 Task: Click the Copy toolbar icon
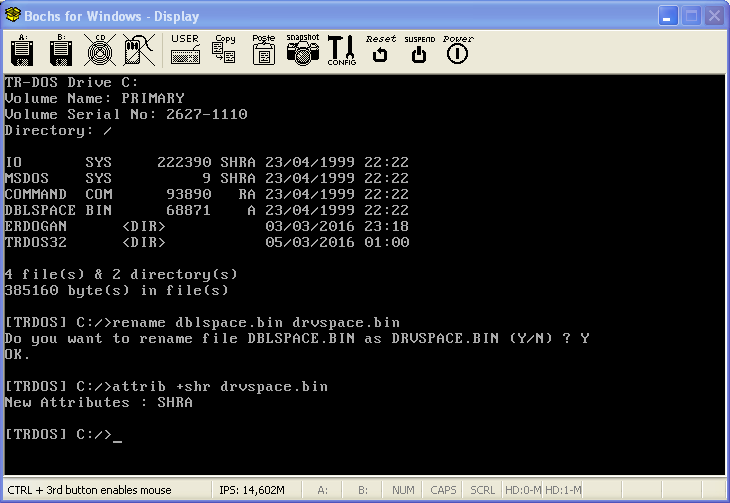(224, 49)
